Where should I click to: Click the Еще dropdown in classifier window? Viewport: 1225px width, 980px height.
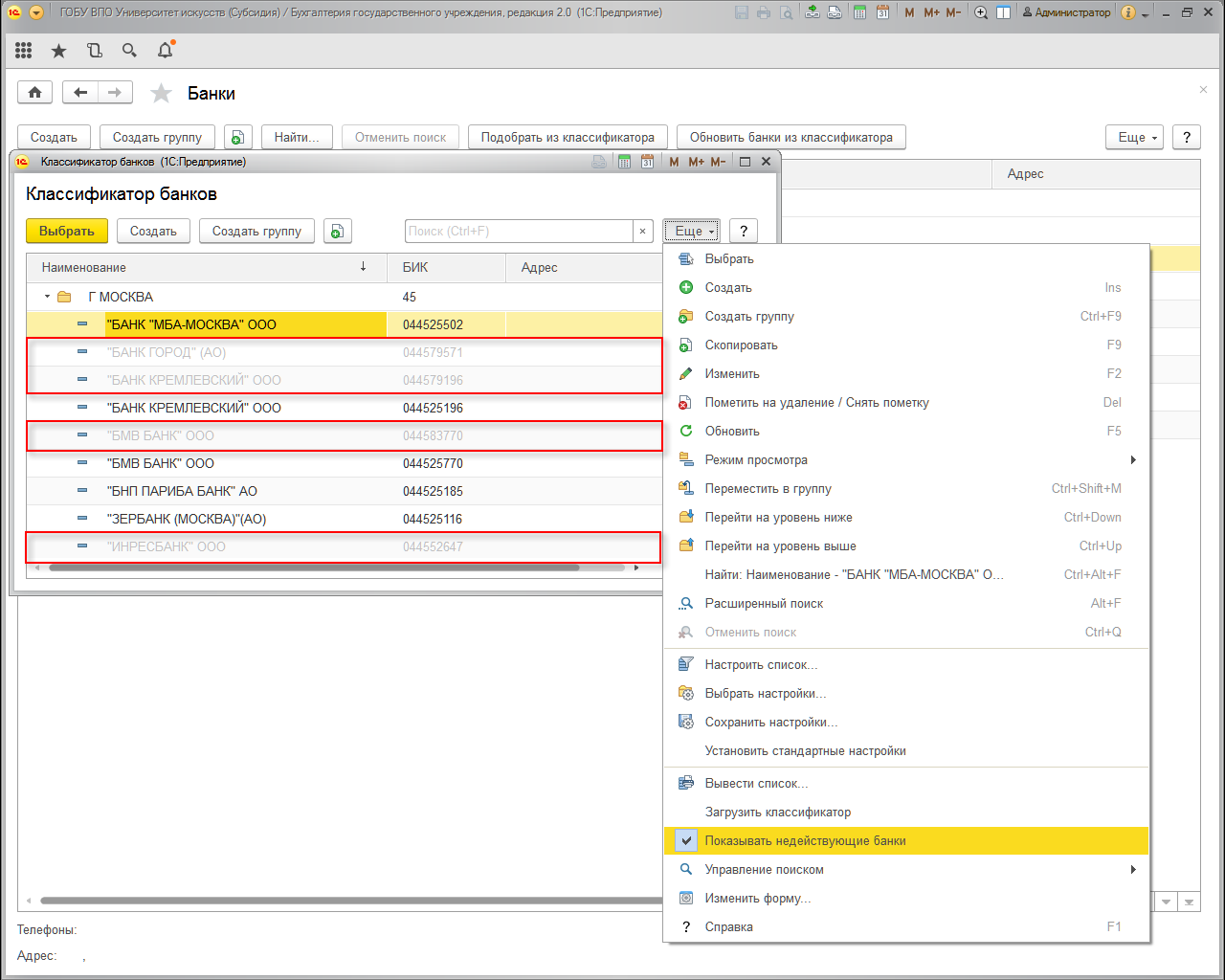pyautogui.click(x=692, y=231)
